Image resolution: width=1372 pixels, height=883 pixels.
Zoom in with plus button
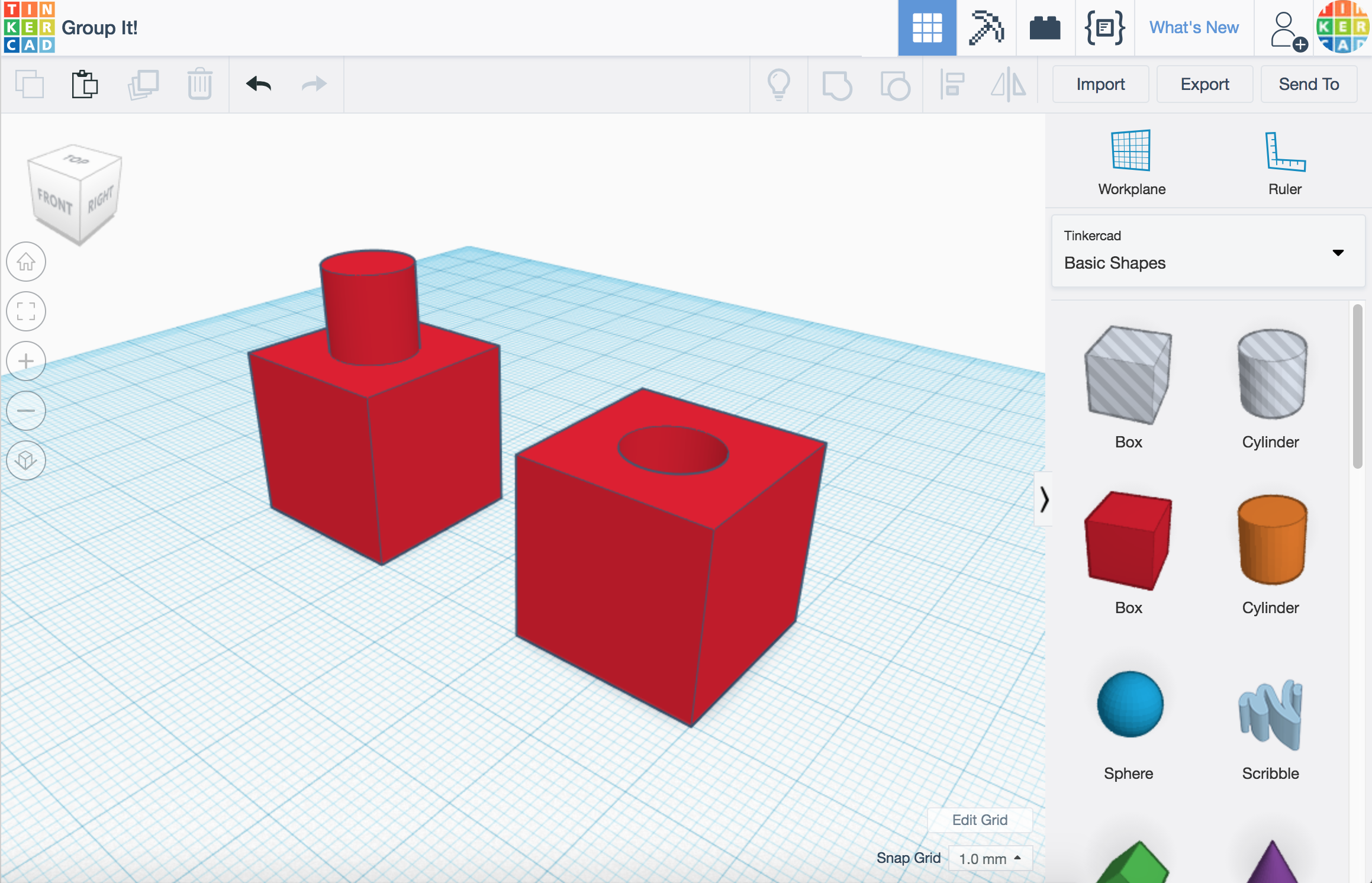pyautogui.click(x=26, y=361)
